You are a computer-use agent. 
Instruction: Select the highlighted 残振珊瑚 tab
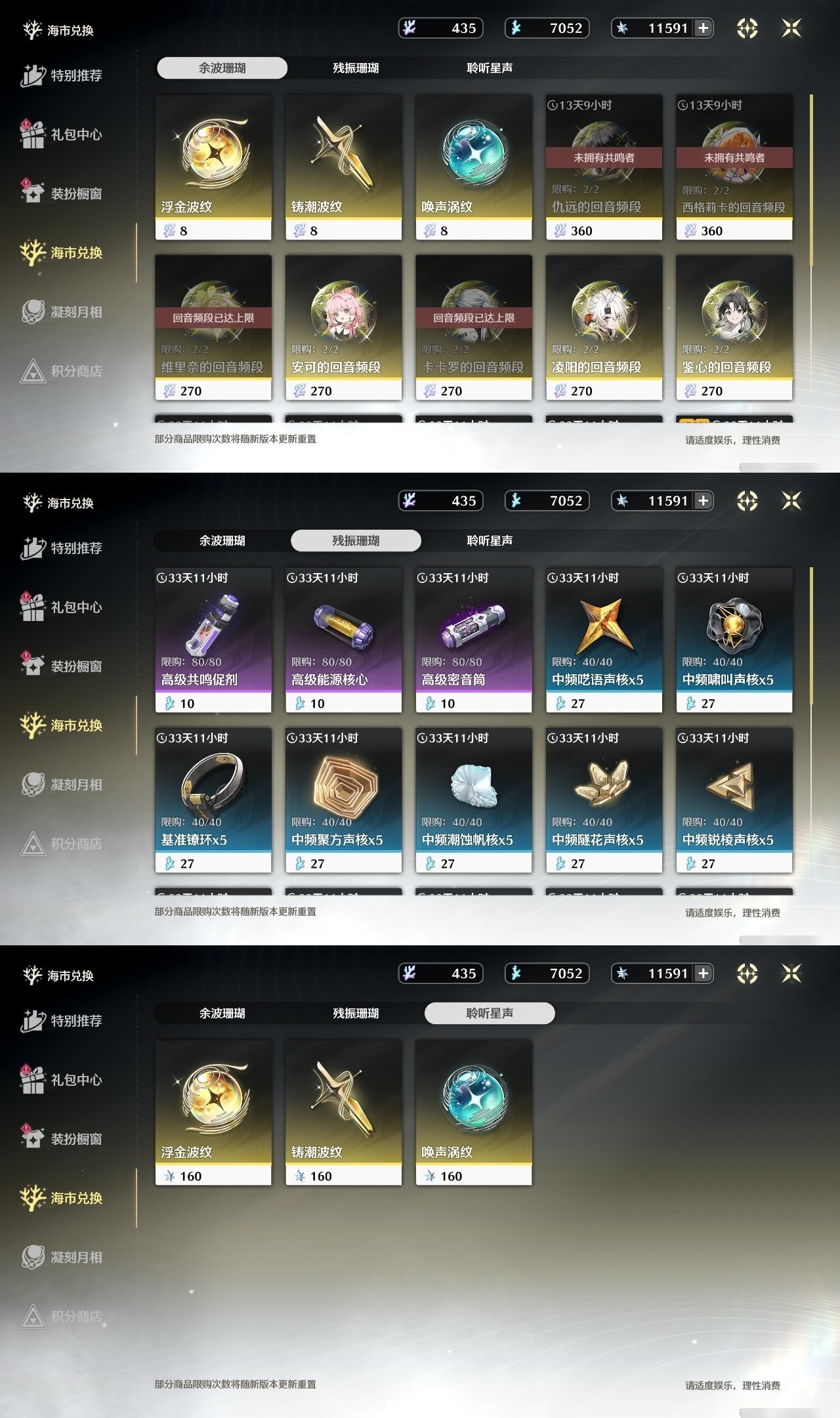tap(356, 540)
